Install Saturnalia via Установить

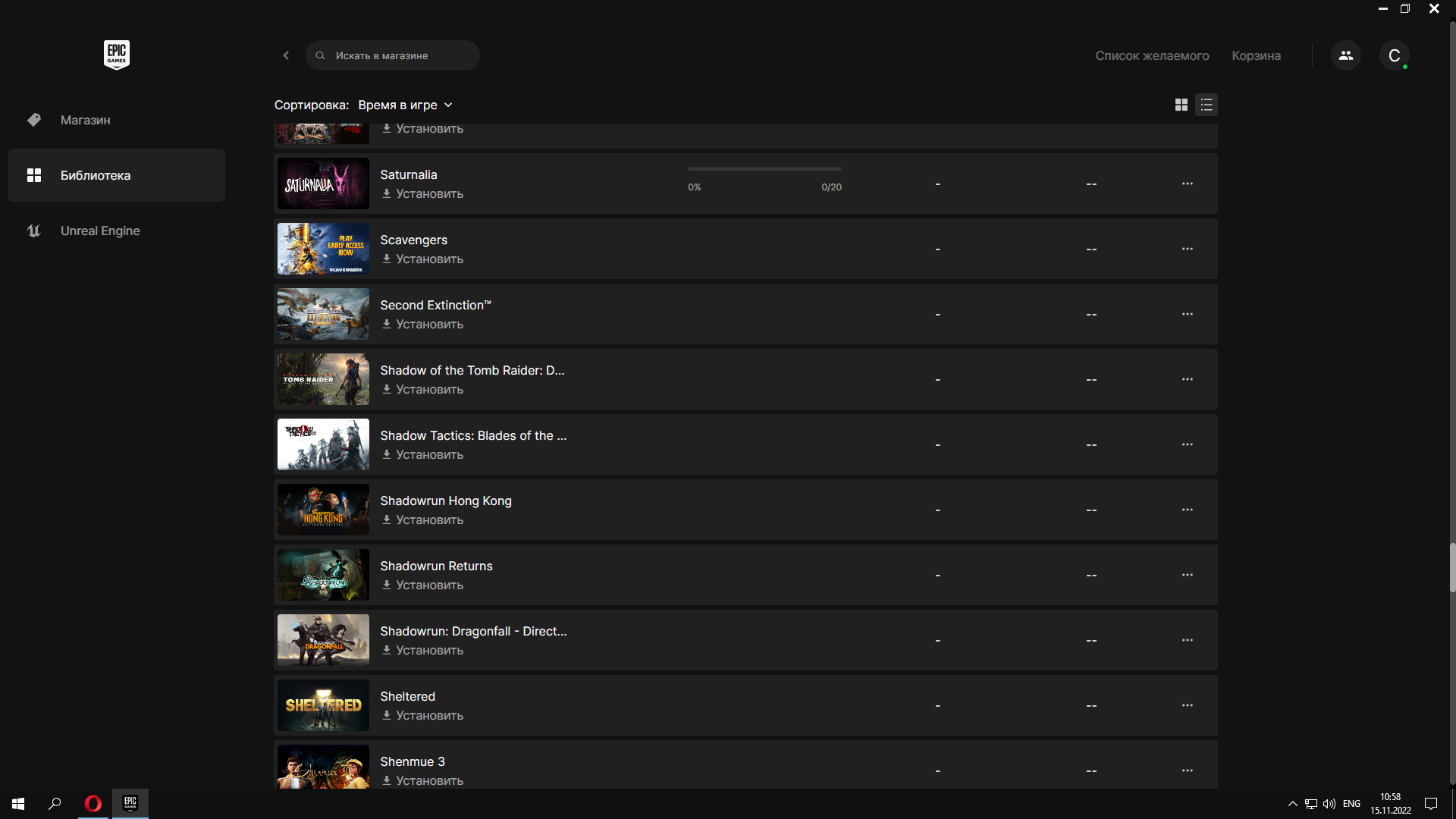[422, 194]
